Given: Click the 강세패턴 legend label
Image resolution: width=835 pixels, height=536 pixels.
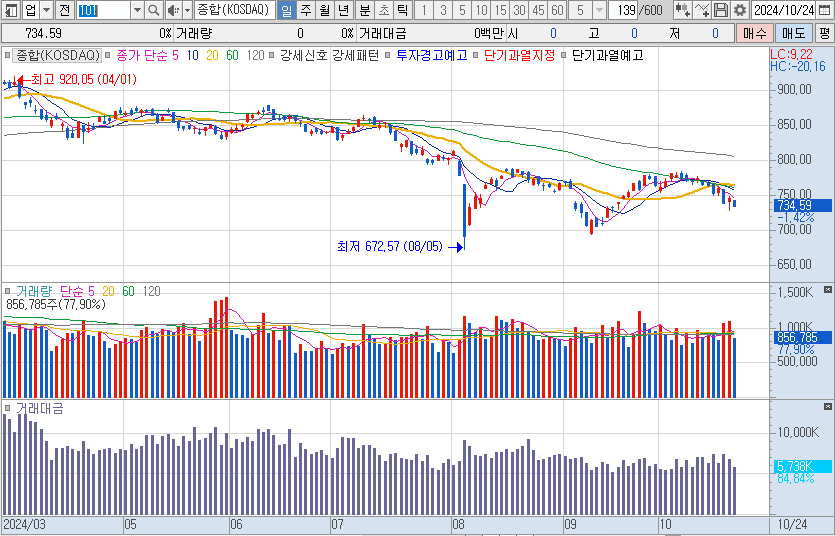Looking at the screenshot, I should [x=356, y=55].
